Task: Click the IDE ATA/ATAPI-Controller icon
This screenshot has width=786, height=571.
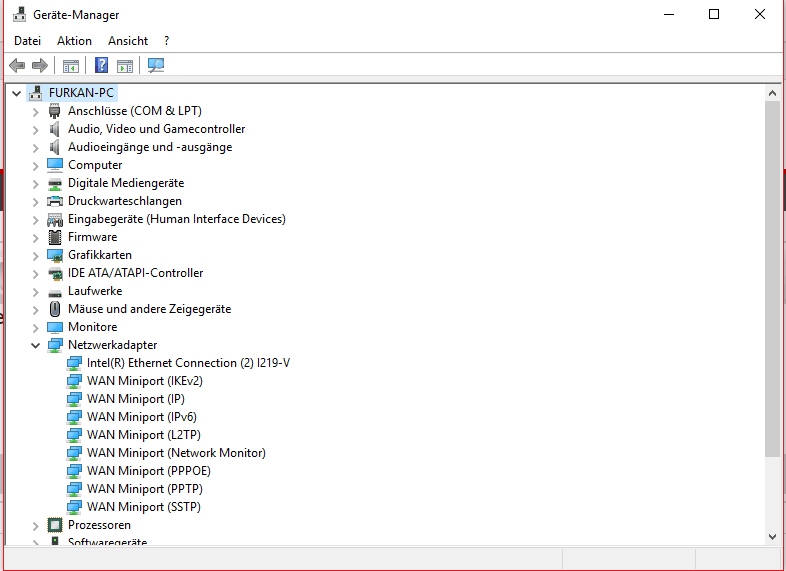Action: click(55, 273)
